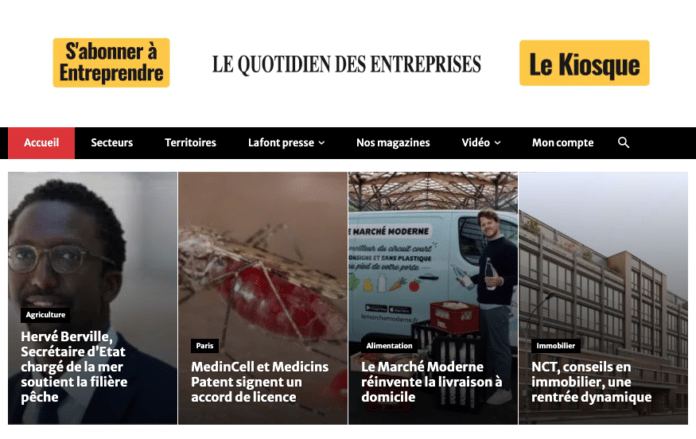Open the Le Marché Moderne article headline
The width and height of the screenshot is (696, 439).
tap(431, 382)
